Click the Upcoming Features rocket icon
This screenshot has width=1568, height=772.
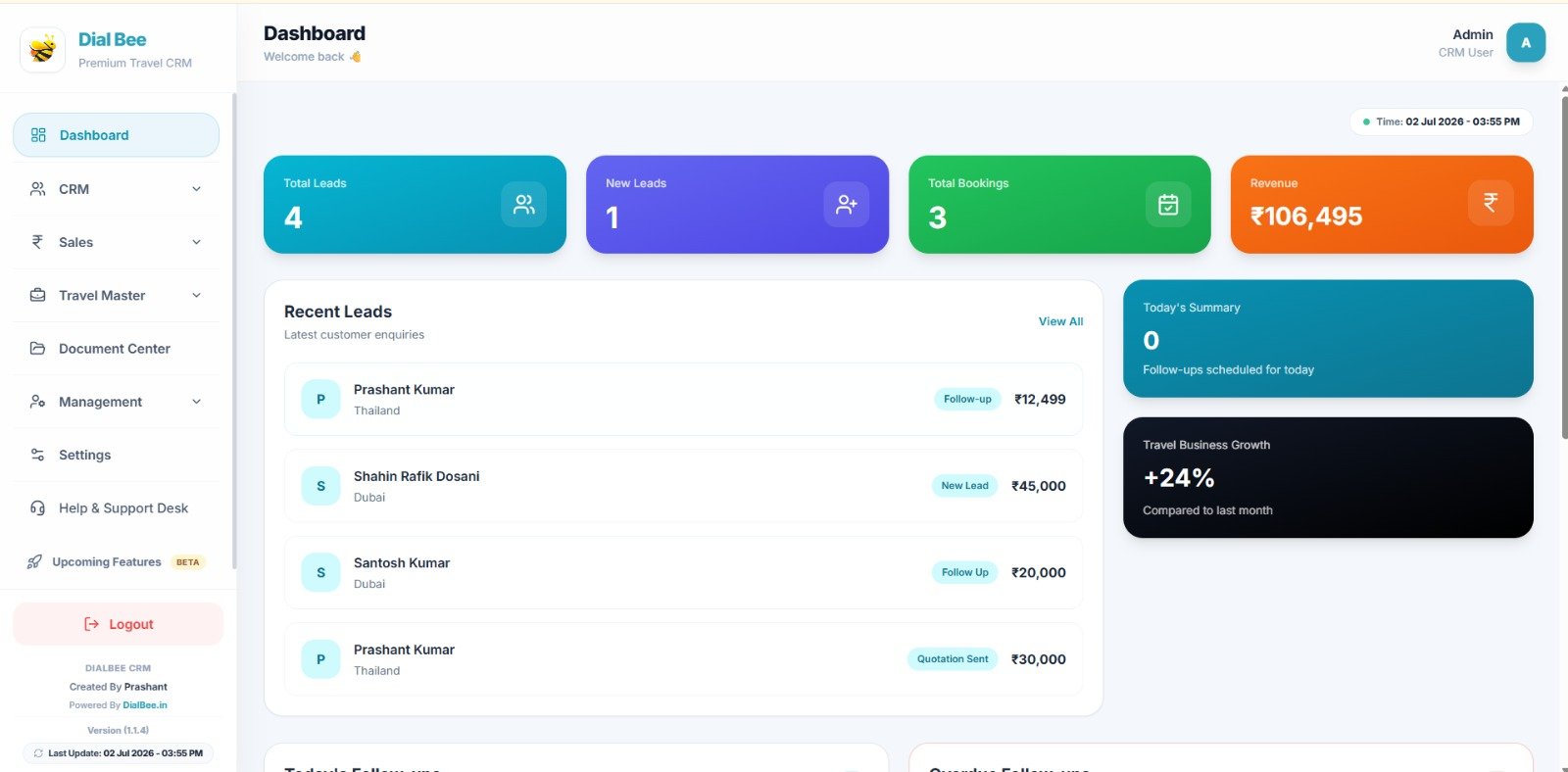click(x=34, y=561)
